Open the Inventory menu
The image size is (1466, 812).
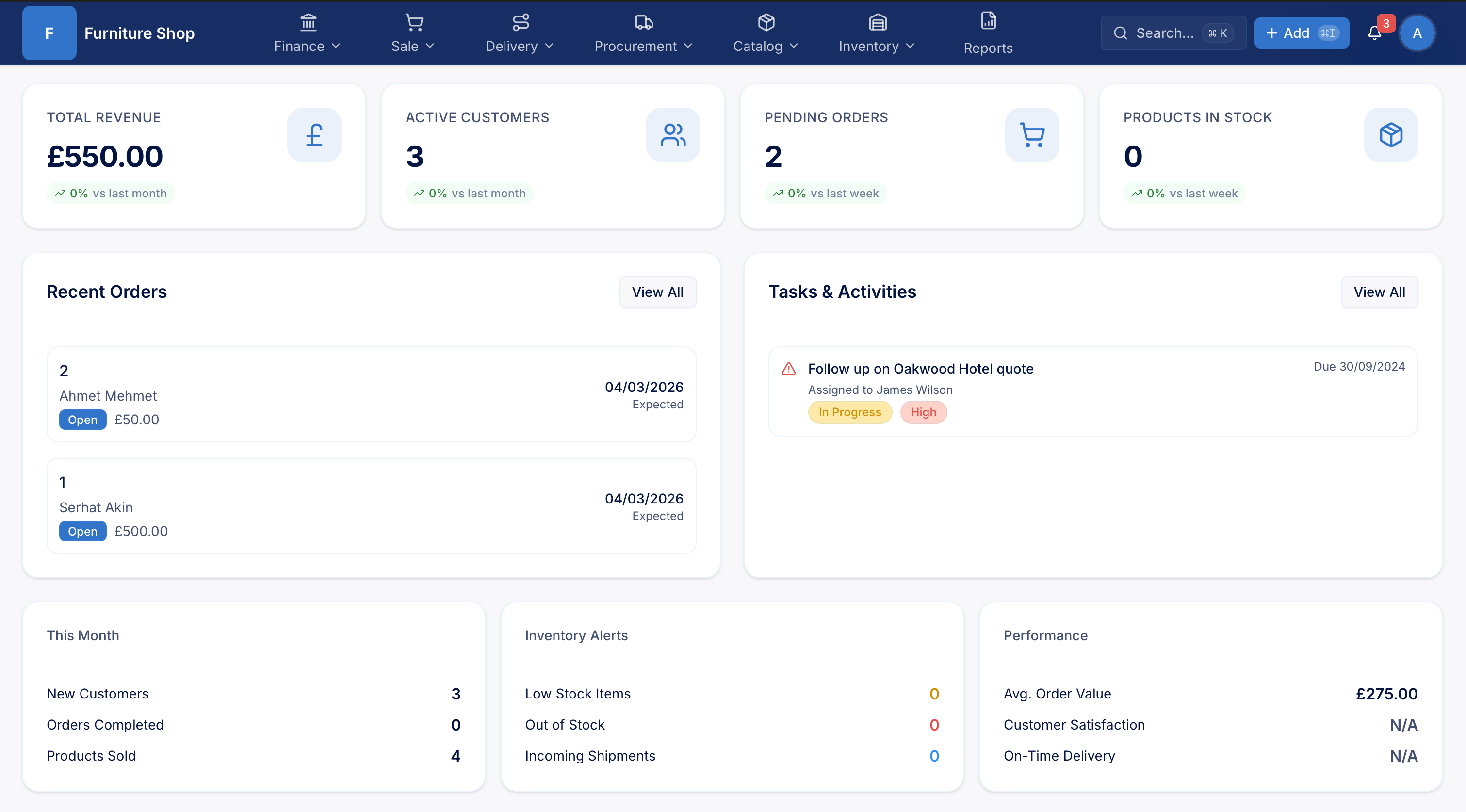point(877,34)
